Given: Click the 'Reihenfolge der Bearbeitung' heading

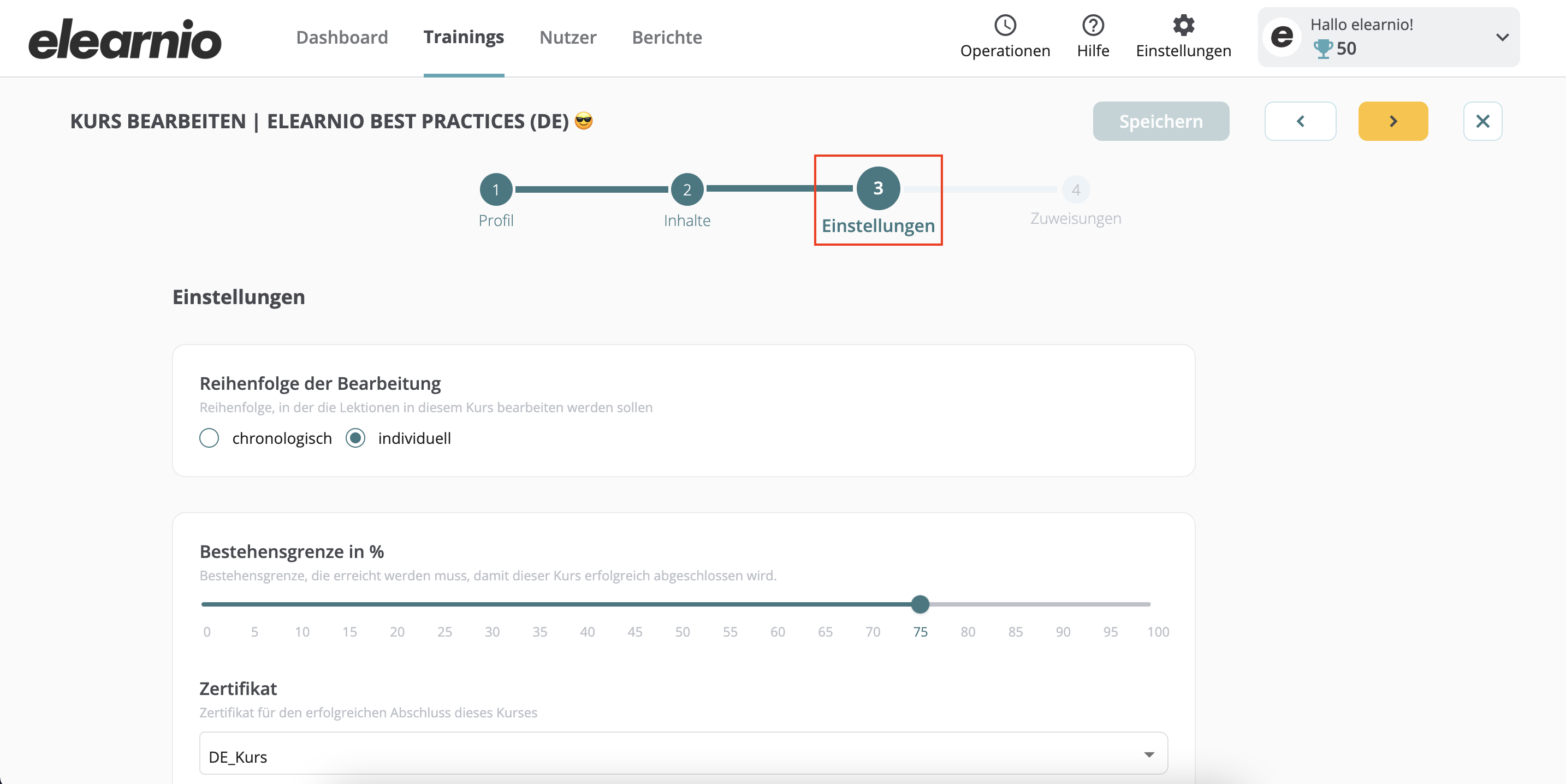Looking at the screenshot, I should (x=320, y=383).
